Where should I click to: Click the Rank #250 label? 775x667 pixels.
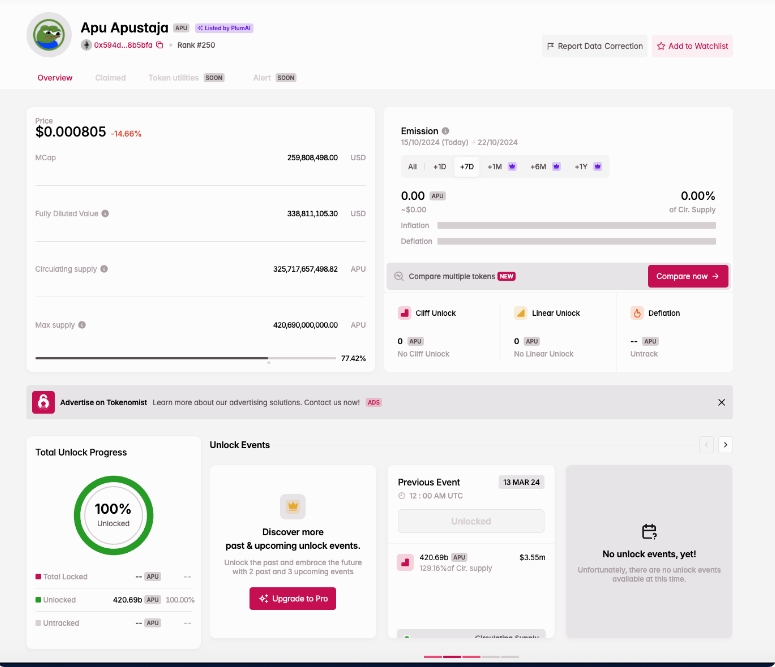click(196, 45)
